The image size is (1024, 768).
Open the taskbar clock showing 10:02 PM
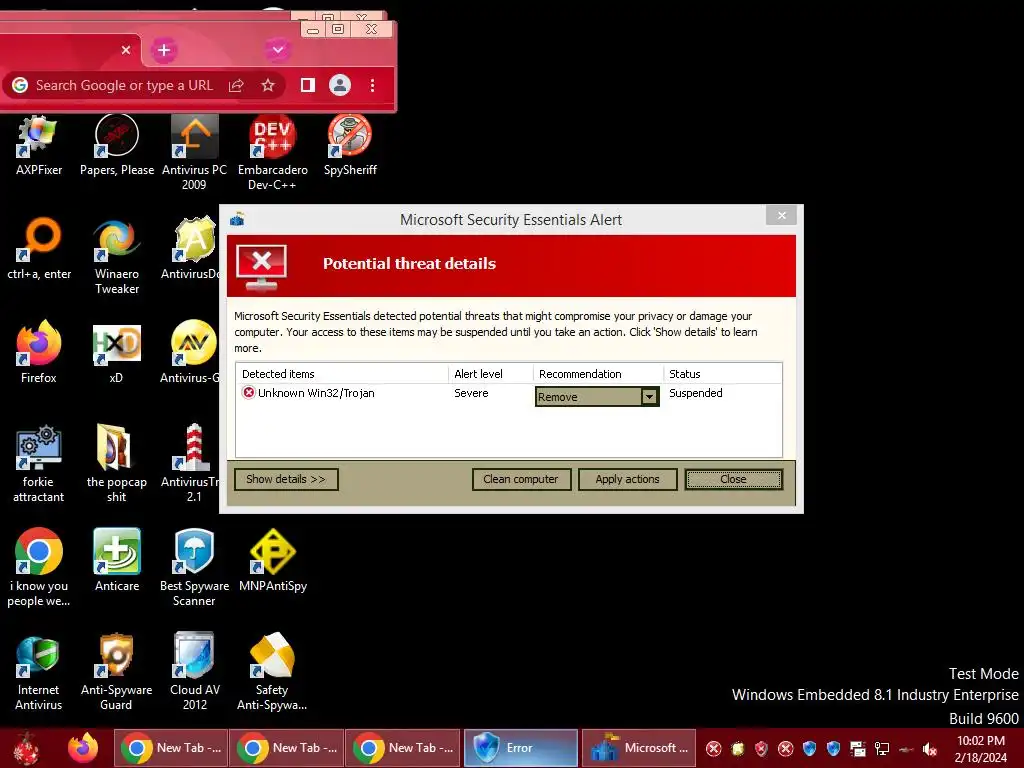(x=980, y=749)
